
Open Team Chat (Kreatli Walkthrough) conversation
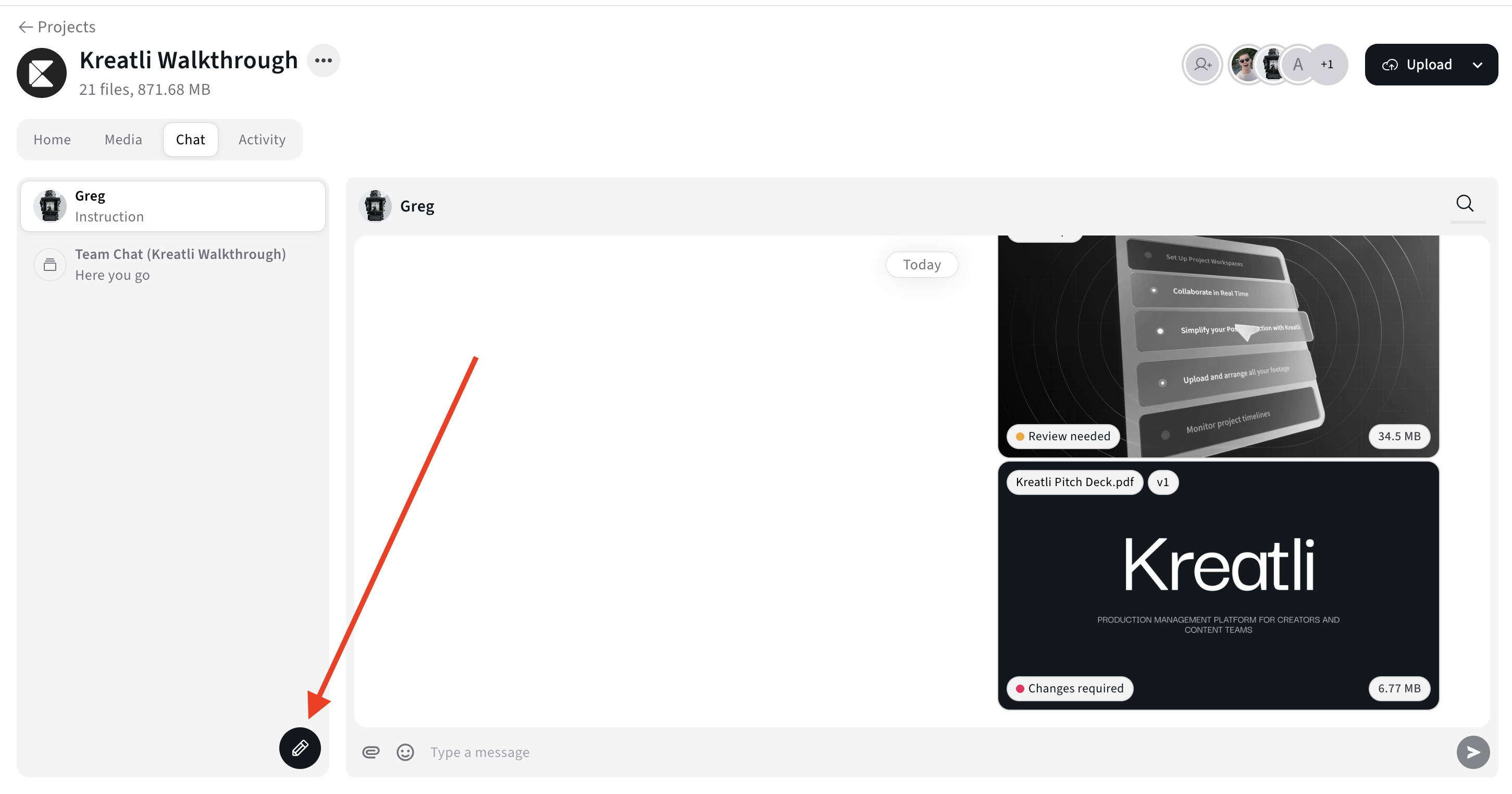click(x=172, y=264)
